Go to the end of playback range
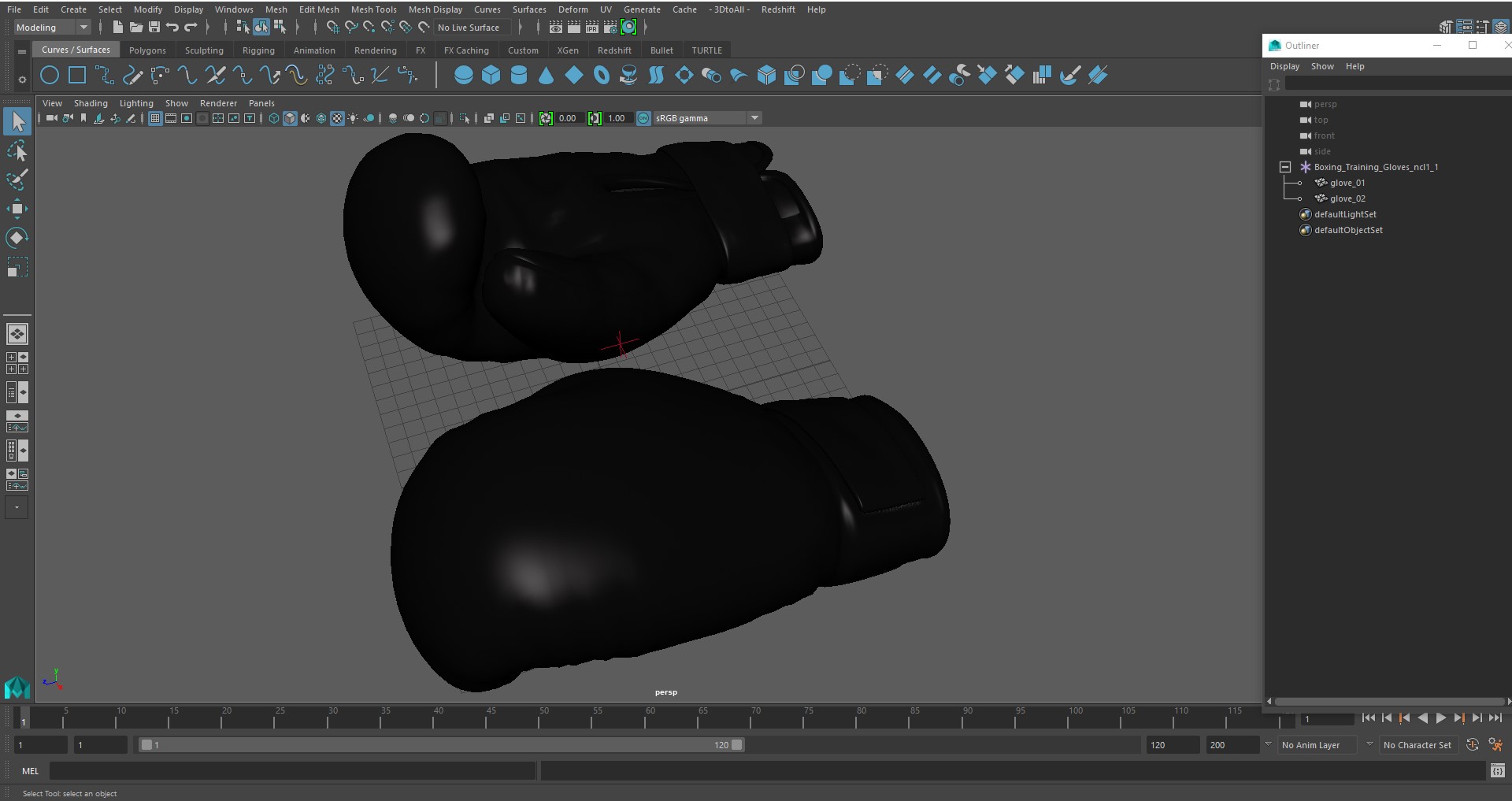This screenshot has height=801, width=1512. click(1495, 718)
